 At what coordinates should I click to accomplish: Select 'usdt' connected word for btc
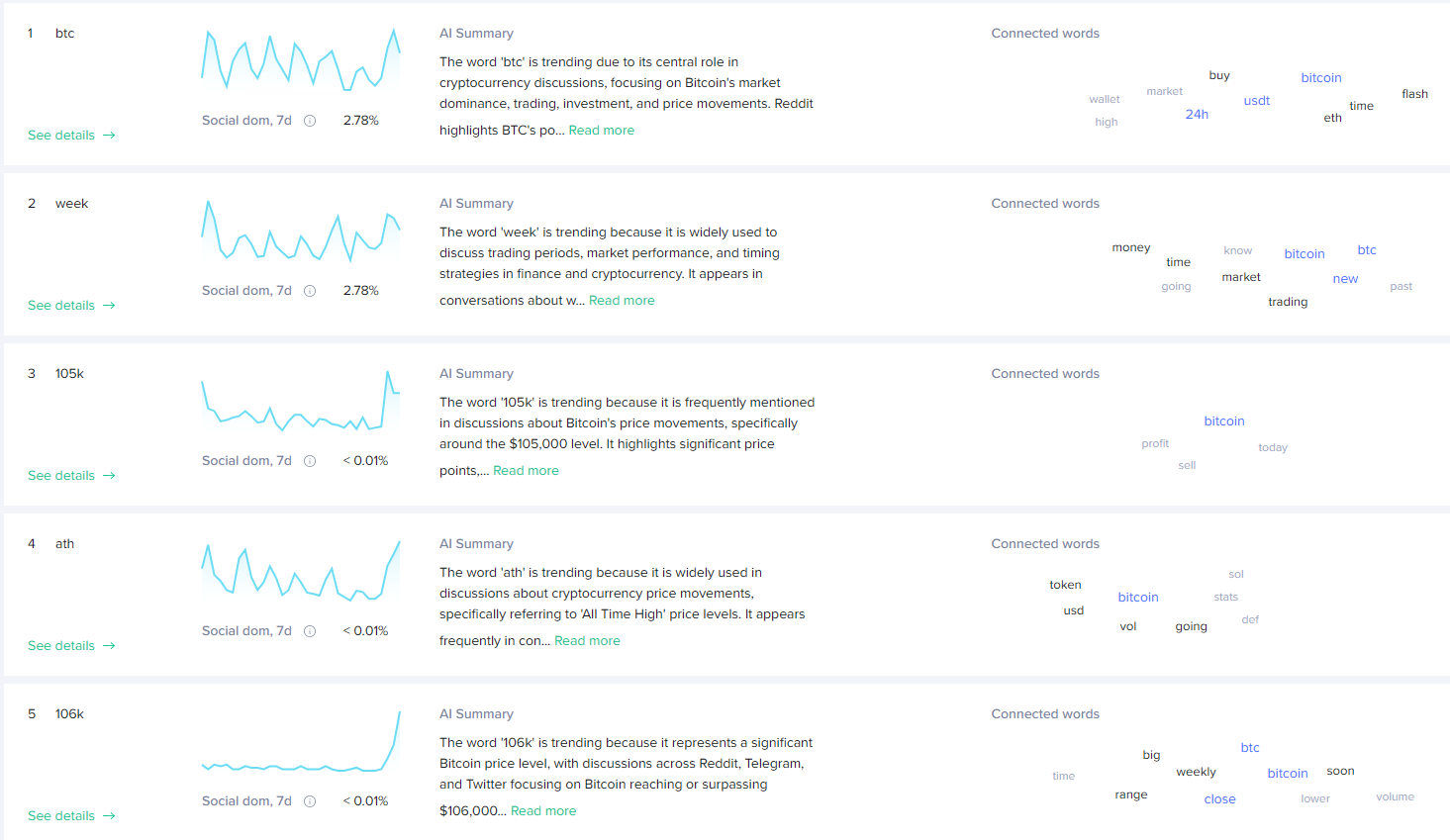tap(1256, 101)
